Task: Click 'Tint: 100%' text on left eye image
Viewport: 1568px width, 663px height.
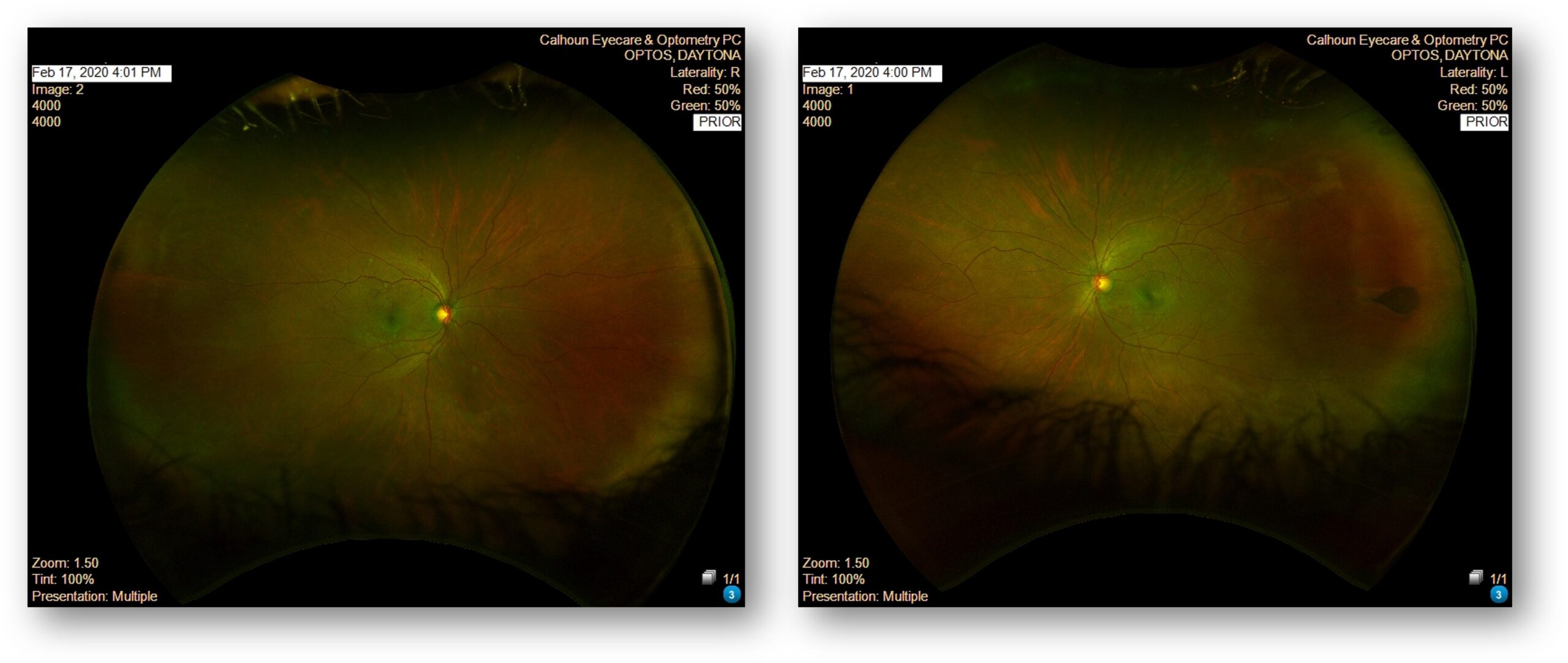Action: point(833,579)
